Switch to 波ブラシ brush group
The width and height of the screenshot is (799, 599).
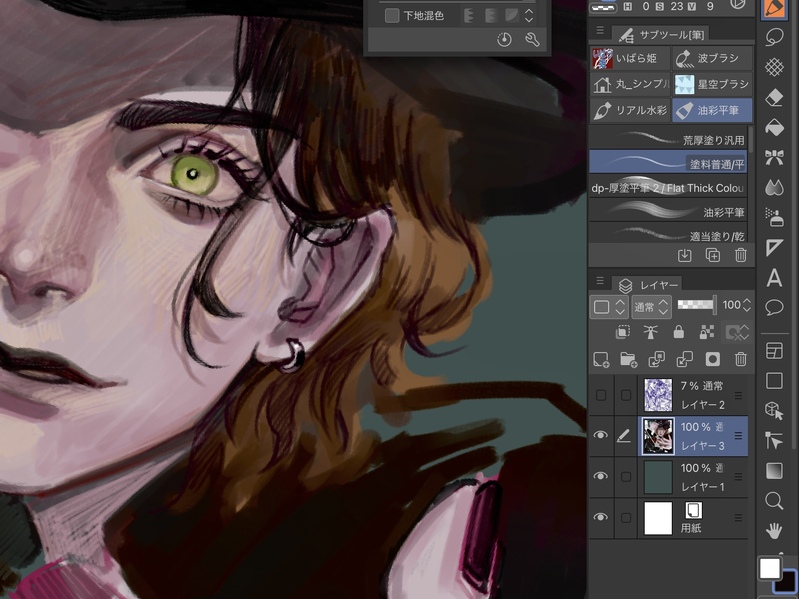pos(712,59)
